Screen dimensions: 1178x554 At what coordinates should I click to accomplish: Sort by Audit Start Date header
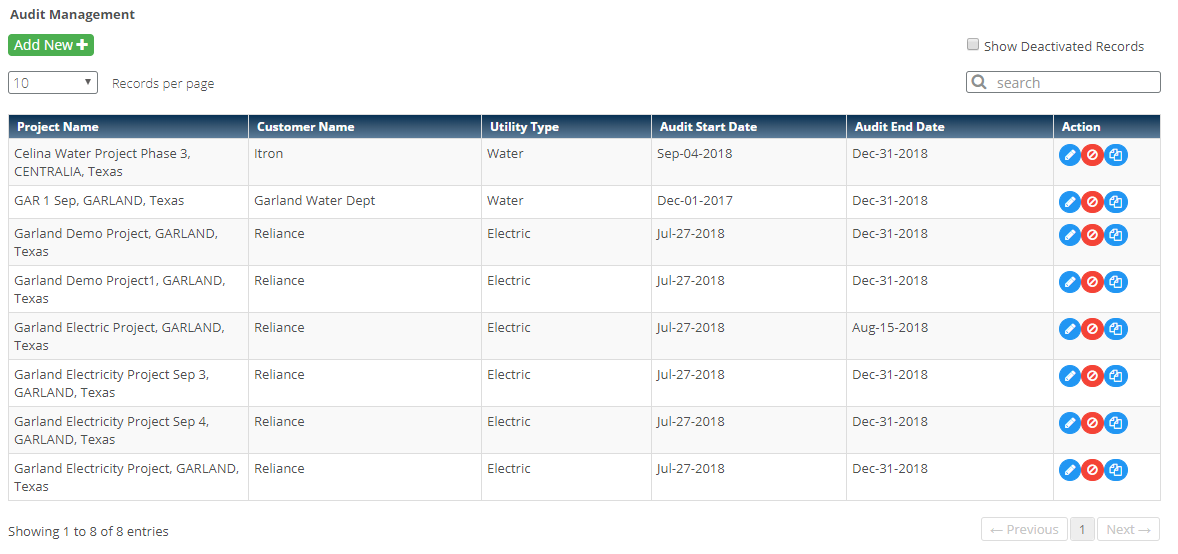pos(708,127)
